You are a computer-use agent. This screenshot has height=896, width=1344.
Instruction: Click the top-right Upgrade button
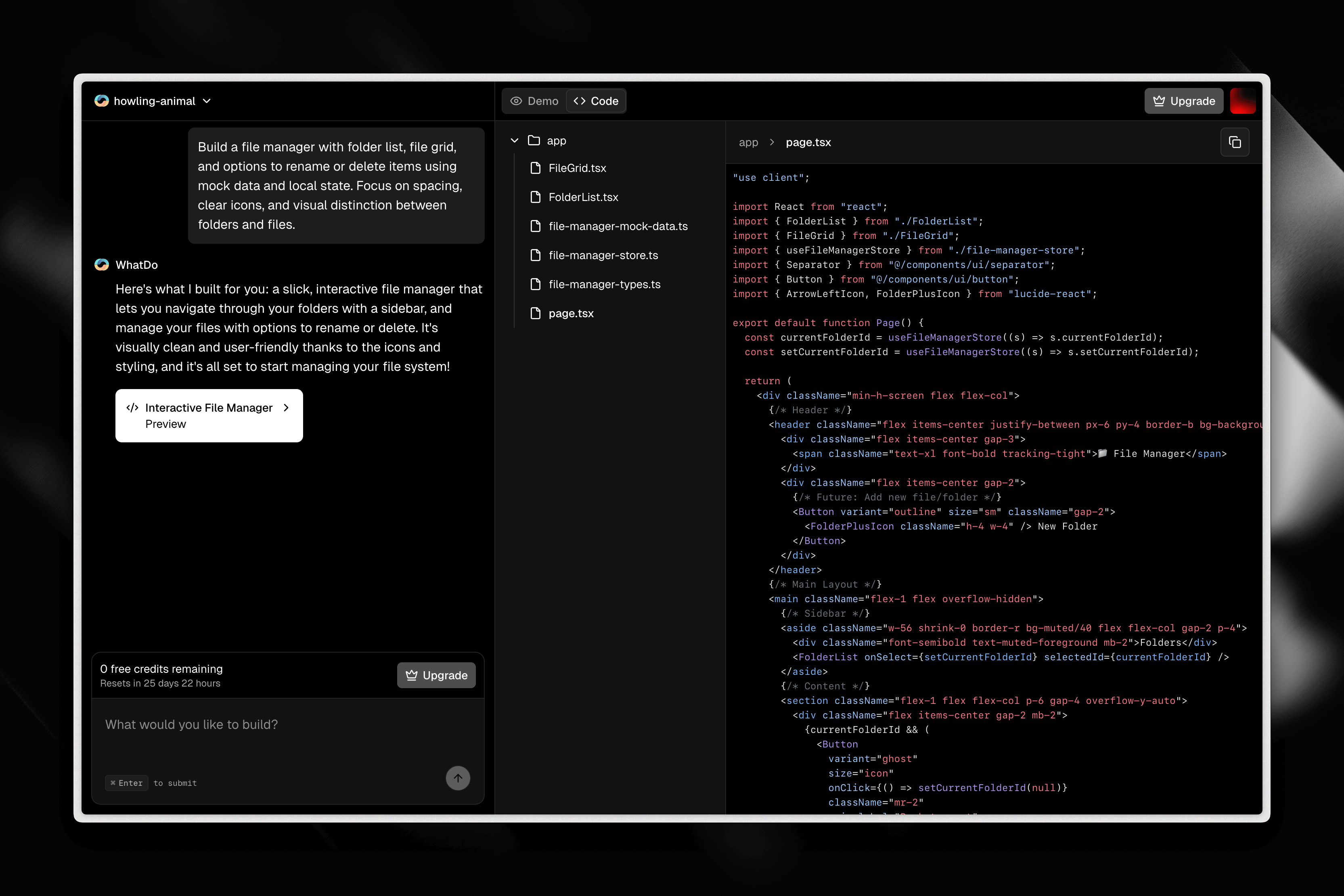click(1183, 101)
